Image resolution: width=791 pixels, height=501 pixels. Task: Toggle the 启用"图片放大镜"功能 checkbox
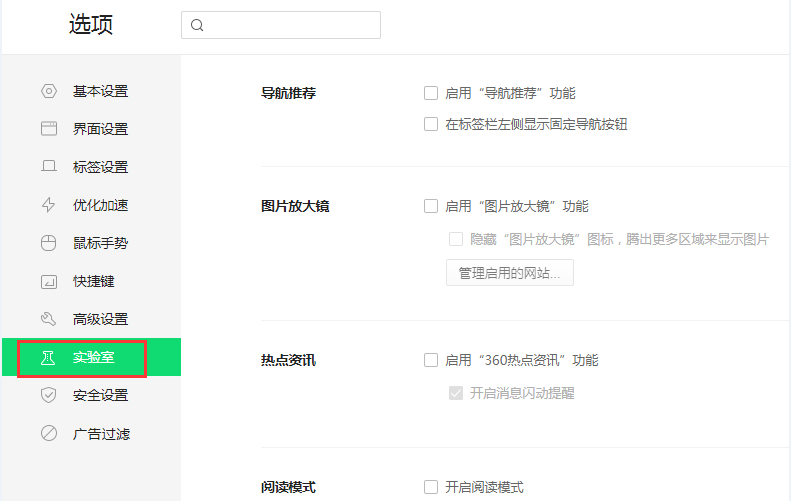click(x=431, y=206)
